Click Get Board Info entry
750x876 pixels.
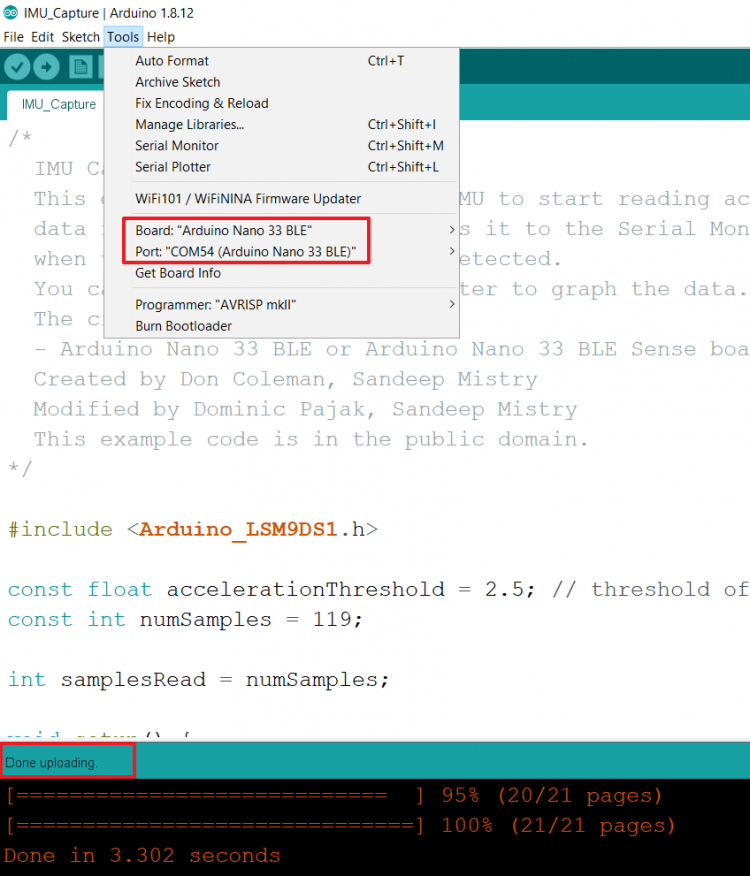tap(282, 273)
